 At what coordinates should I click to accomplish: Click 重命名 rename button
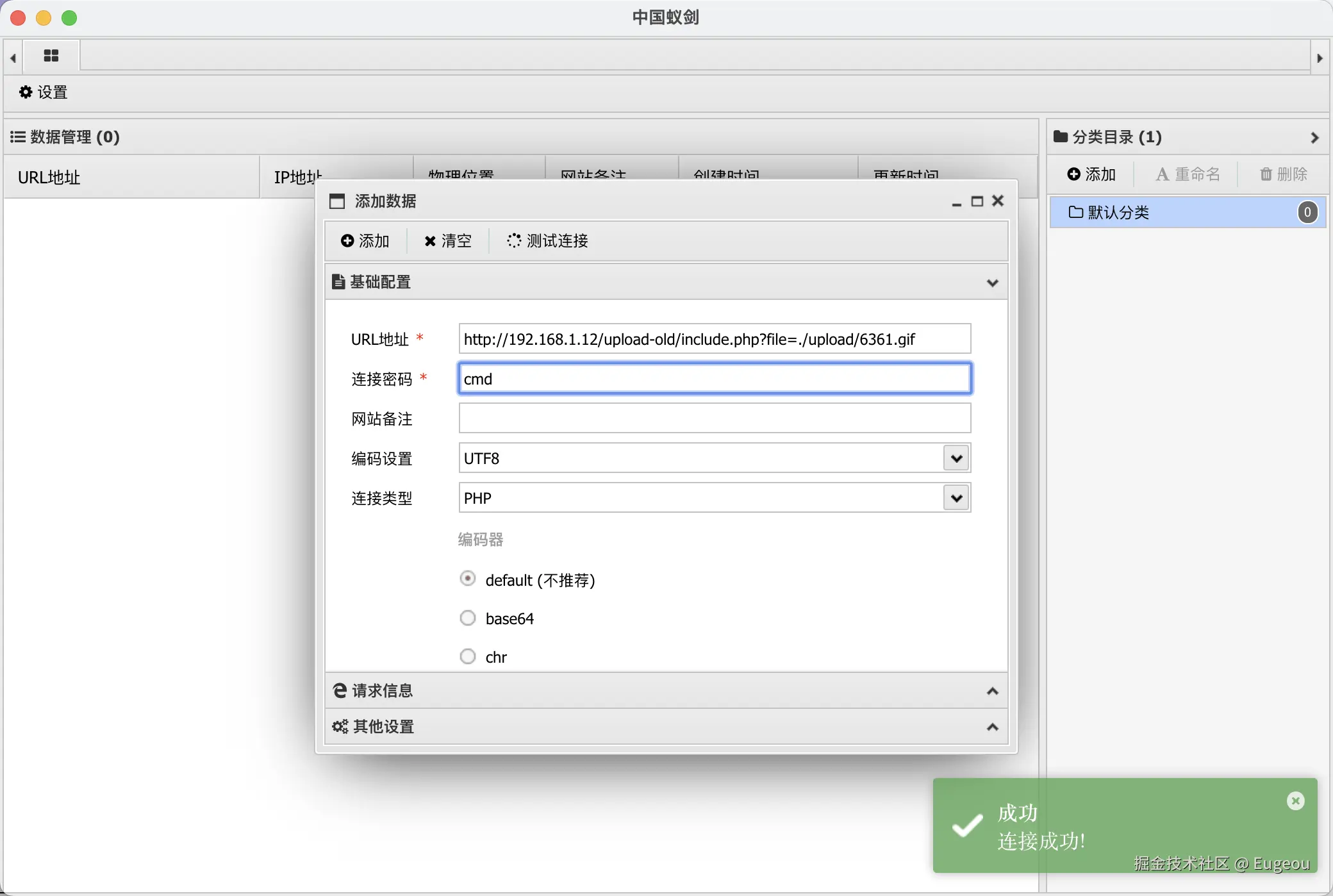[1188, 174]
